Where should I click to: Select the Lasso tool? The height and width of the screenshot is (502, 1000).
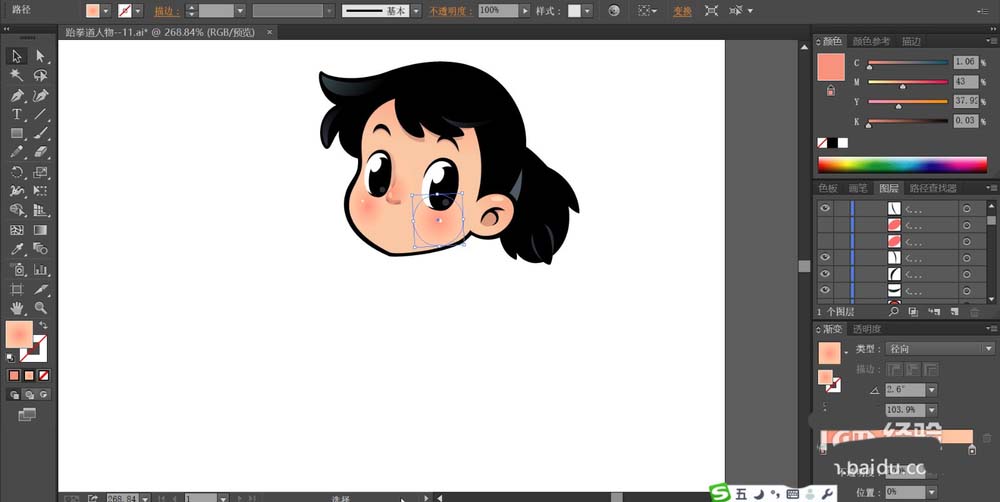(x=41, y=75)
